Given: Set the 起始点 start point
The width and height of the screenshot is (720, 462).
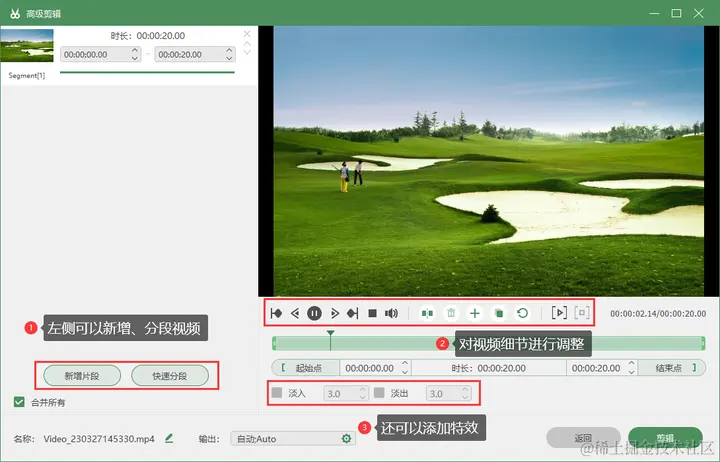Looking at the screenshot, I should (x=306, y=368).
